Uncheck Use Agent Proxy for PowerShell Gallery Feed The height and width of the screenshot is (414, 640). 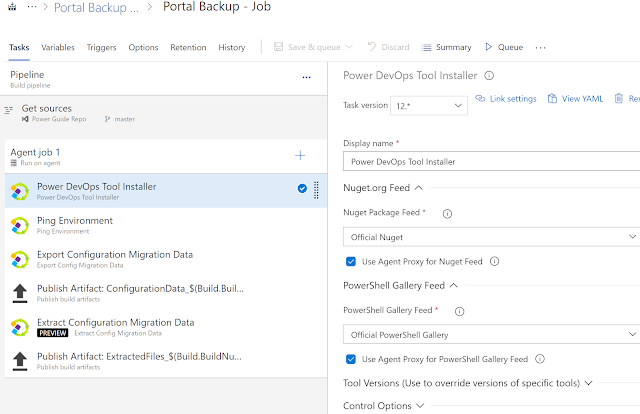coord(350,359)
